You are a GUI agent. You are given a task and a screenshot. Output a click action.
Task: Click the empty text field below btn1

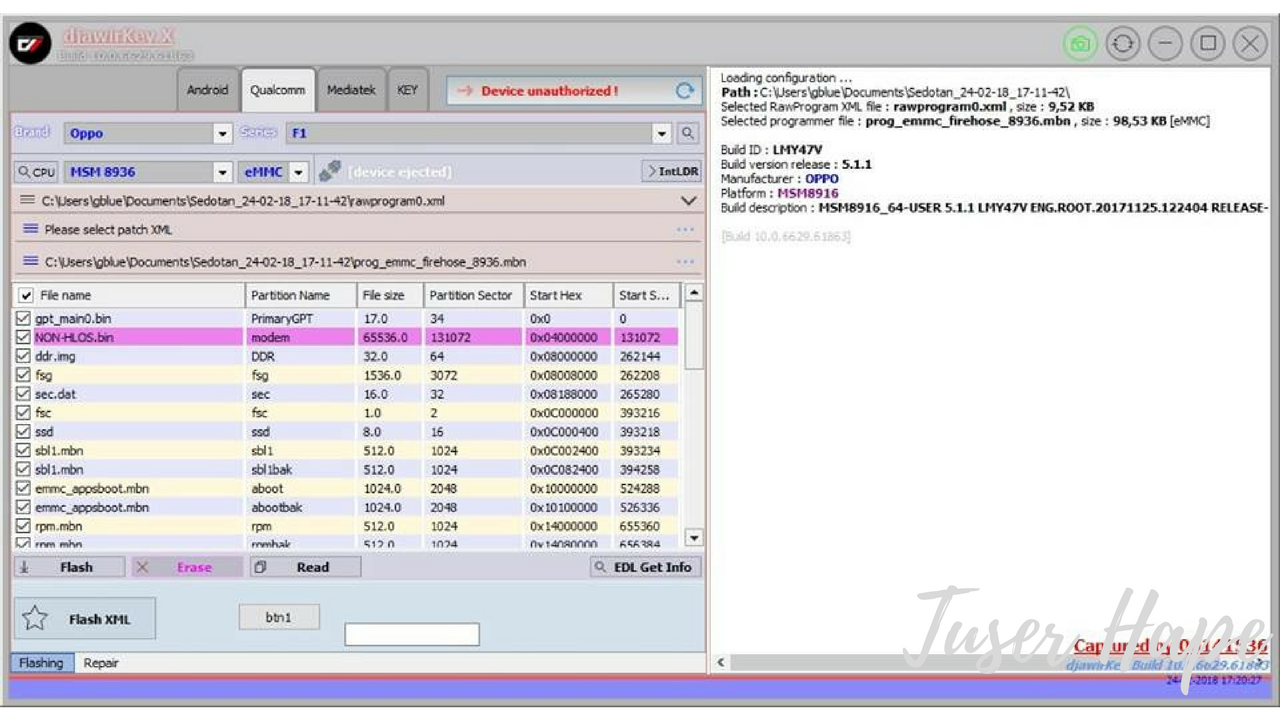pos(412,634)
